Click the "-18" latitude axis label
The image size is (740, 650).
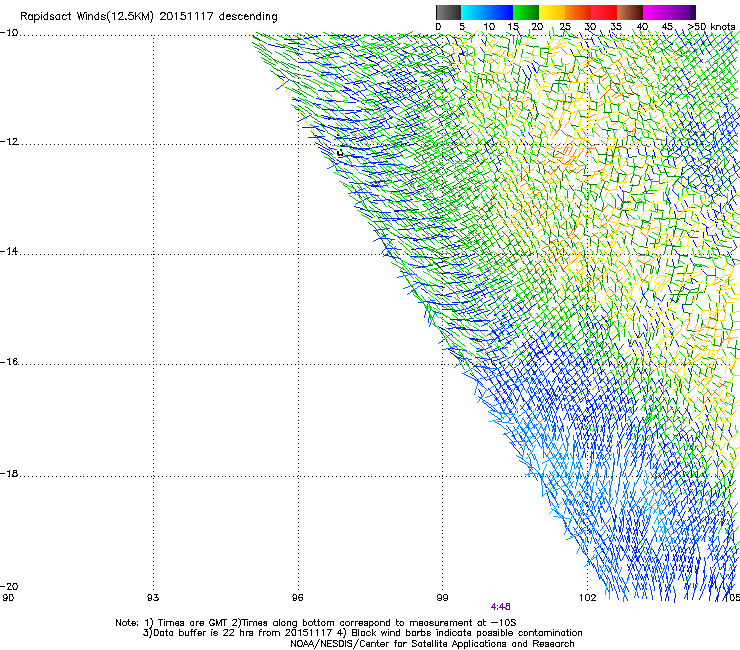[x=9, y=473]
